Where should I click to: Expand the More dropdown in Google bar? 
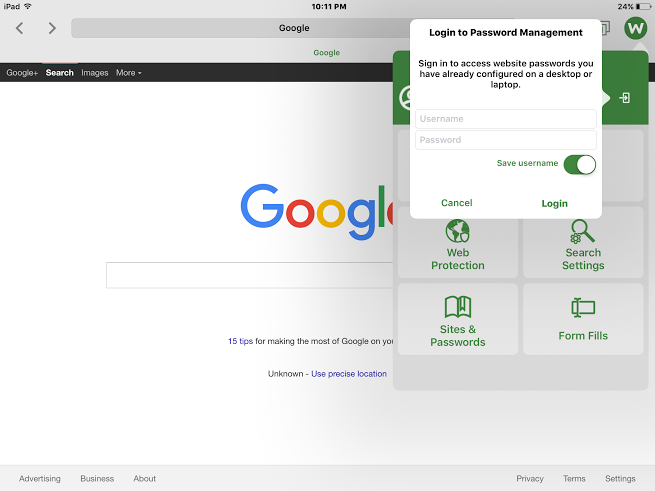tap(129, 73)
